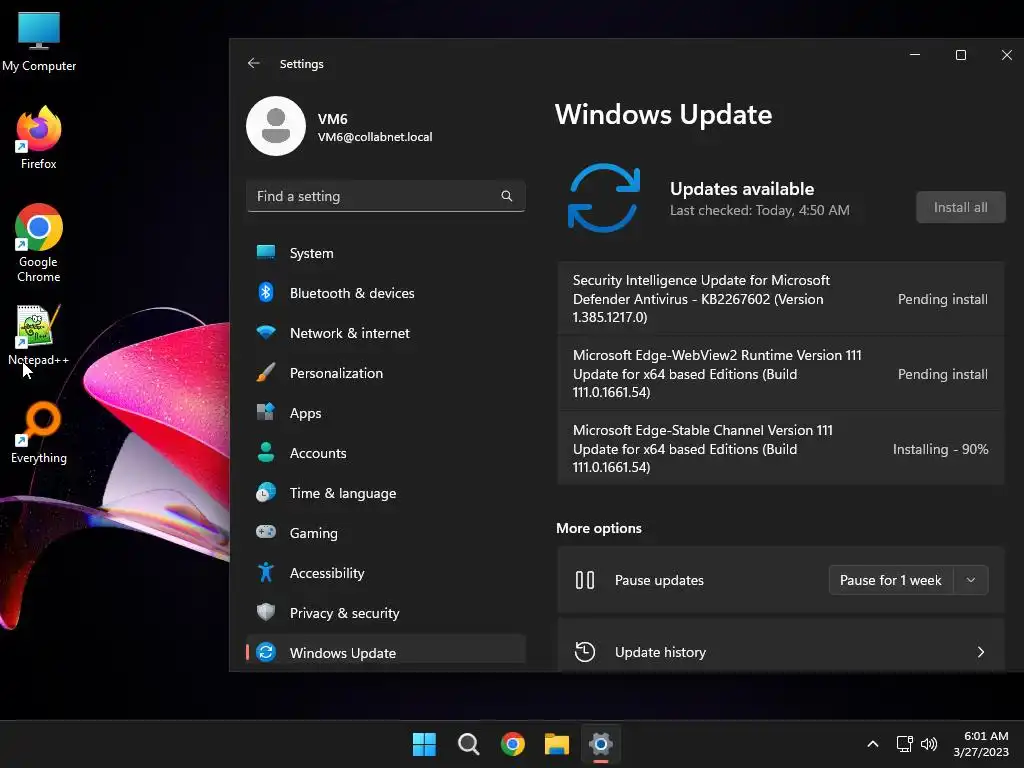
Task: Open the Update history chevron
Action: click(980, 652)
